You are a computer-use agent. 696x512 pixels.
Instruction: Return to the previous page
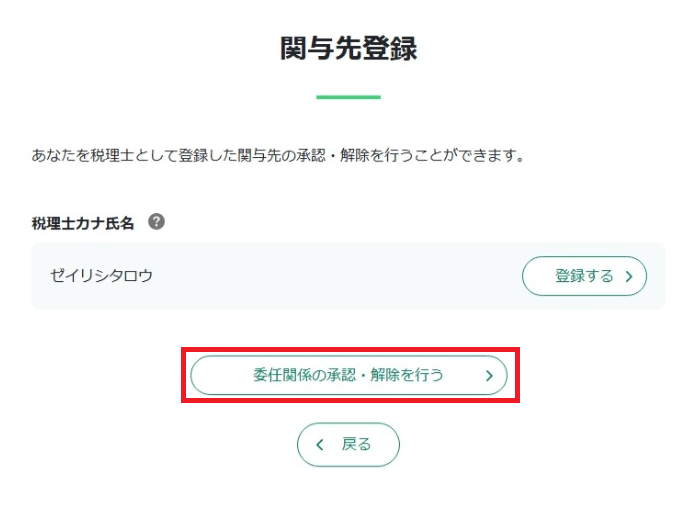[x=348, y=445]
